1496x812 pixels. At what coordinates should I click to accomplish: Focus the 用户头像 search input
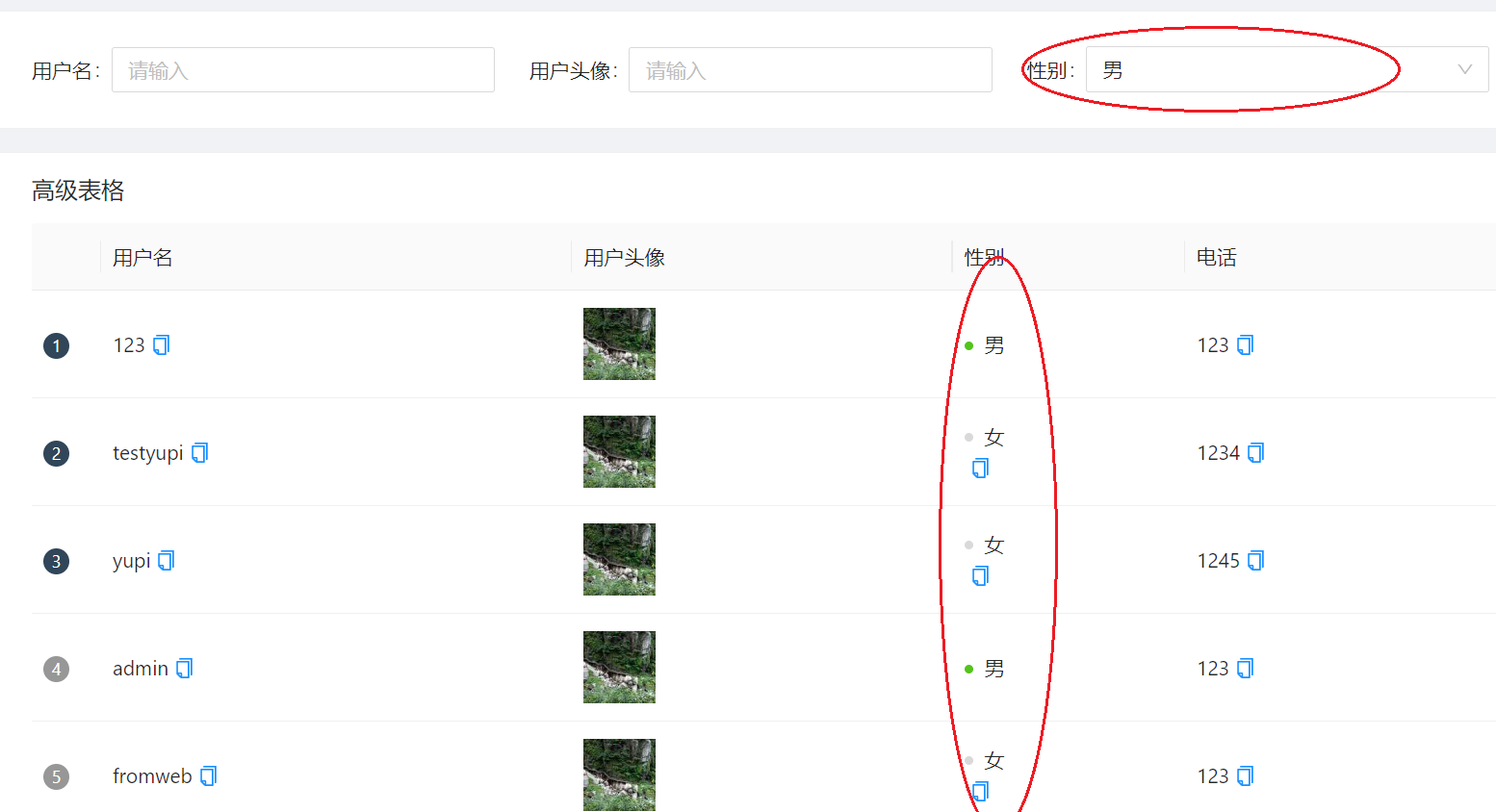pos(811,70)
